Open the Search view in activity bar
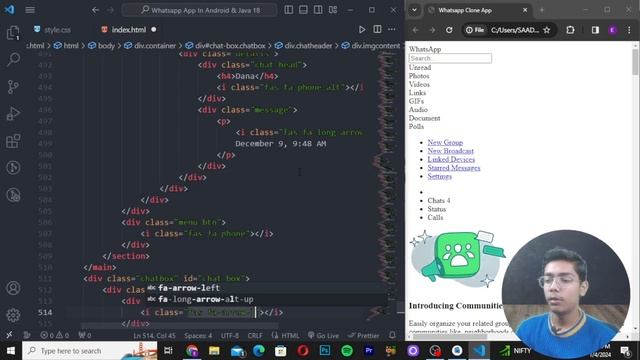This screenshot has height=360, width=640. (13, 60)
